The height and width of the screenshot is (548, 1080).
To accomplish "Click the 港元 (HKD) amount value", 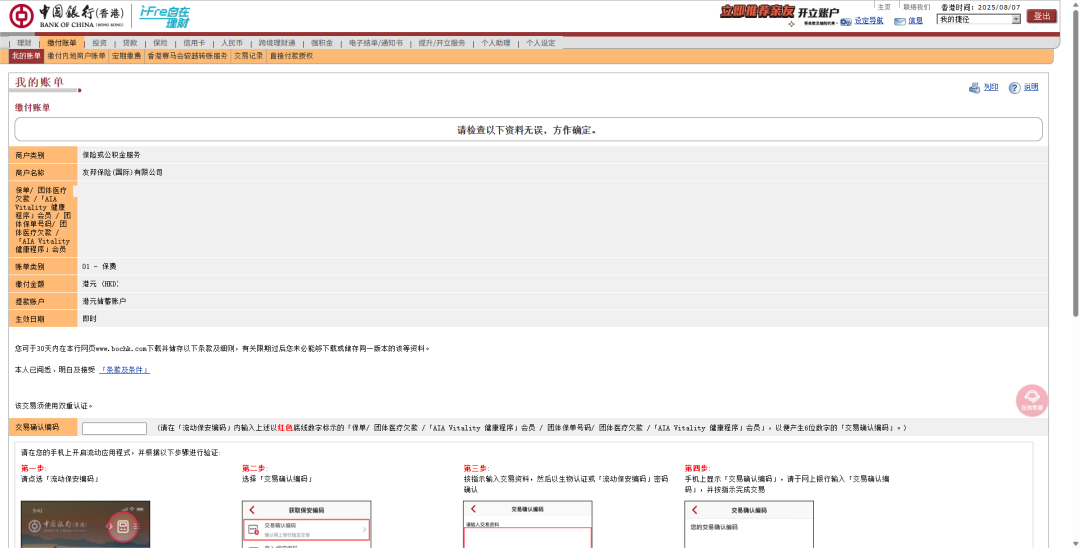I will coord(101,284).
